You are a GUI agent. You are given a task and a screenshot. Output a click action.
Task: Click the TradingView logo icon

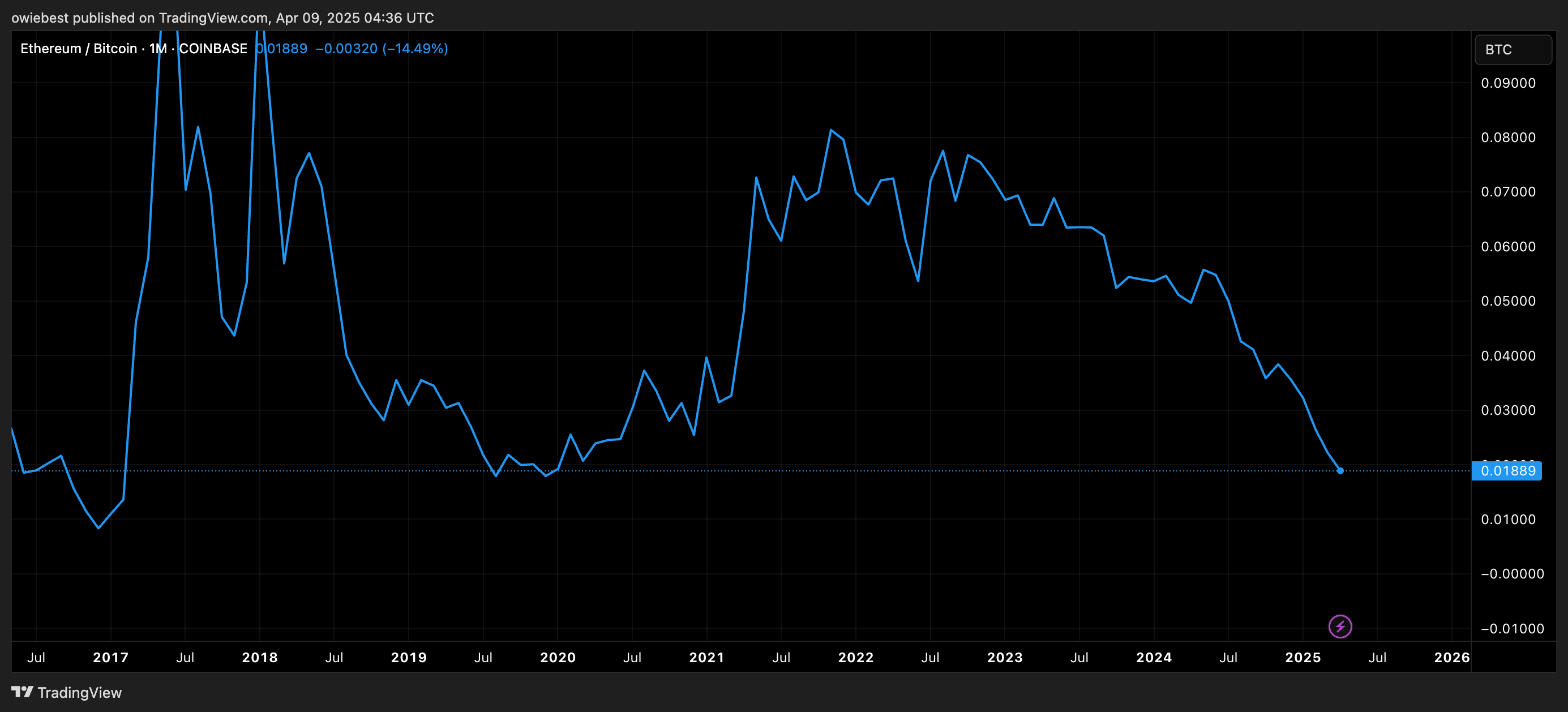[22, 692]
